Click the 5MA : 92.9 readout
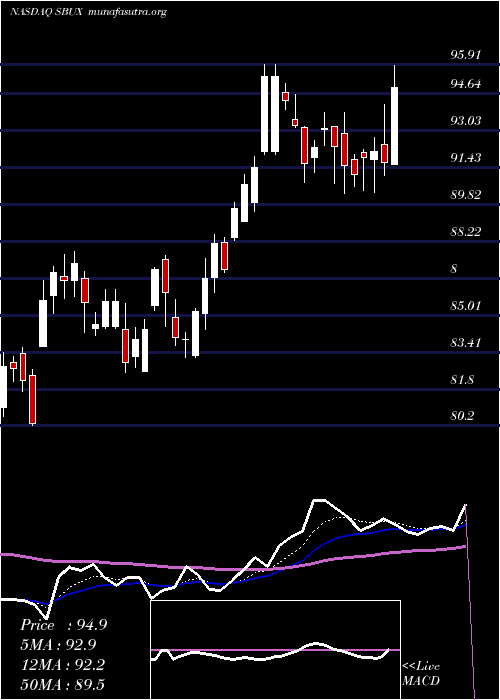 pyautogui.click(x=58, y=644)
